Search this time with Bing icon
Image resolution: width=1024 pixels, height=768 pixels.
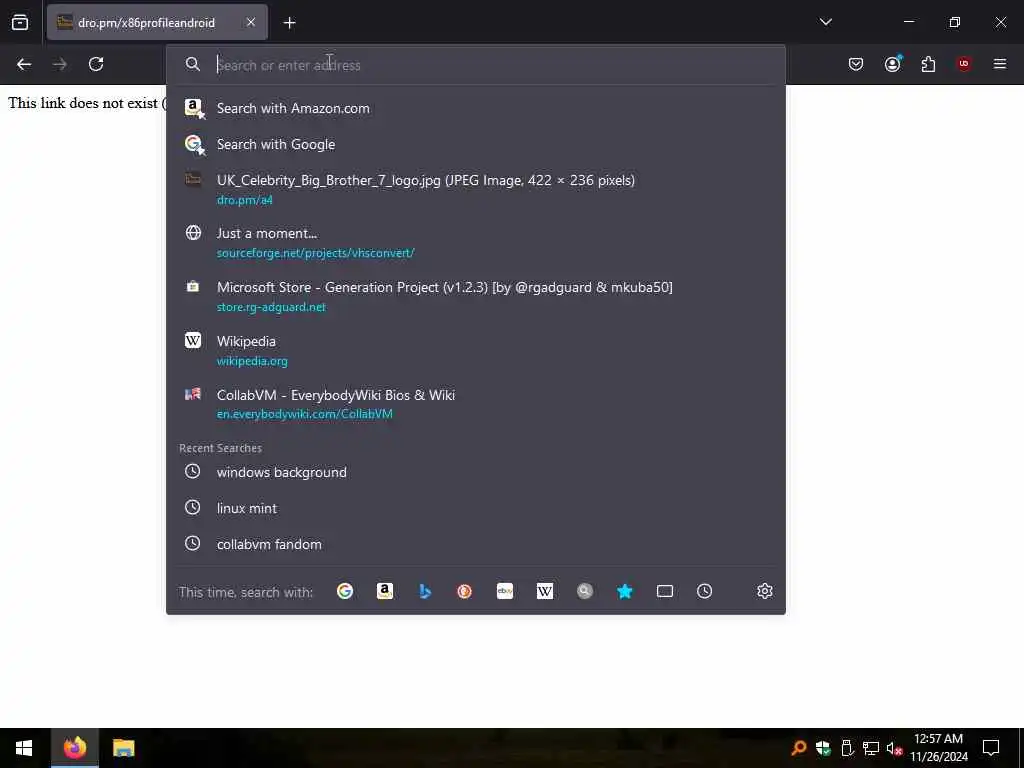(425, 591)
